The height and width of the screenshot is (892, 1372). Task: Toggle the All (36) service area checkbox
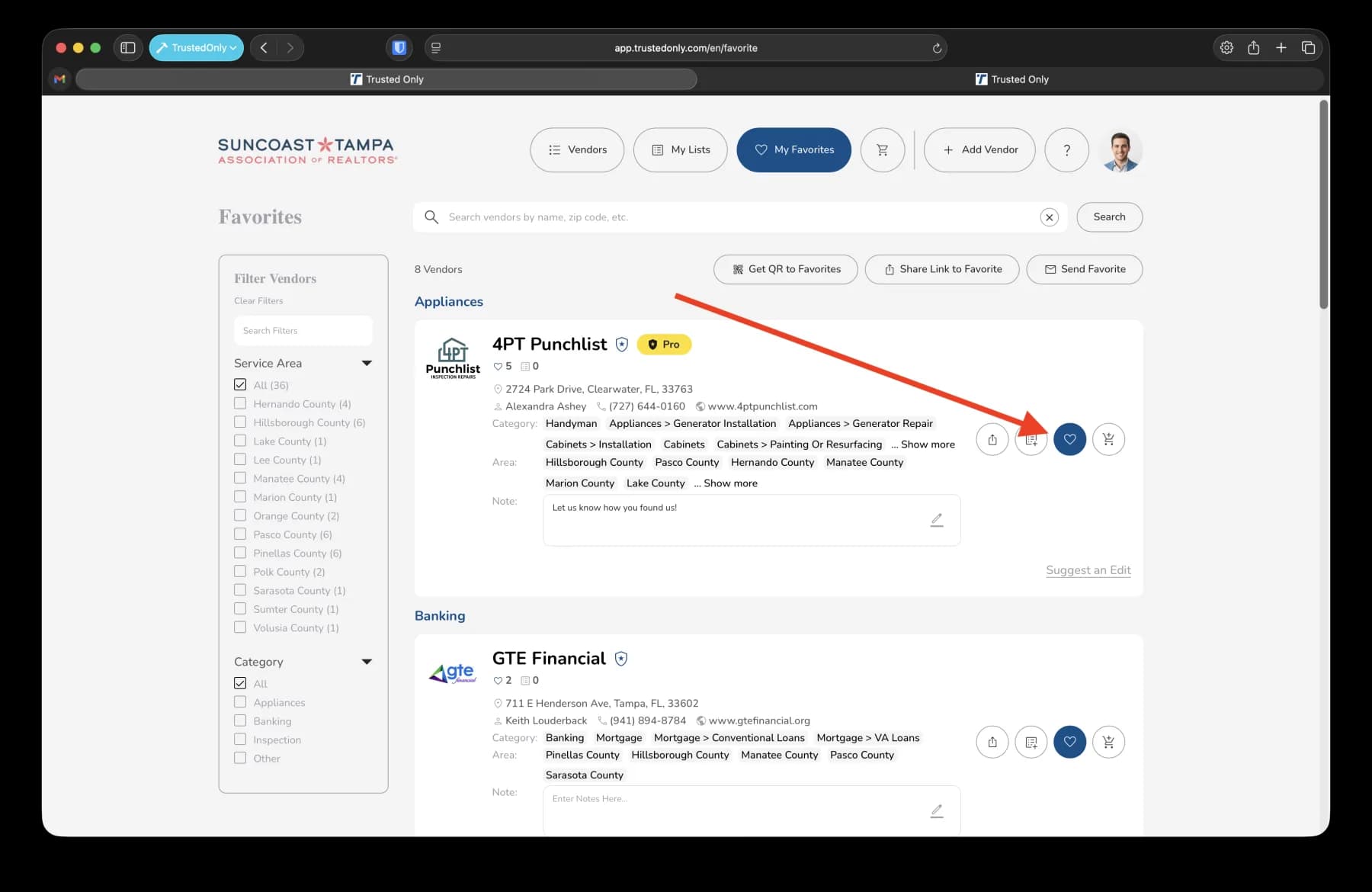[x=240, y=385]
